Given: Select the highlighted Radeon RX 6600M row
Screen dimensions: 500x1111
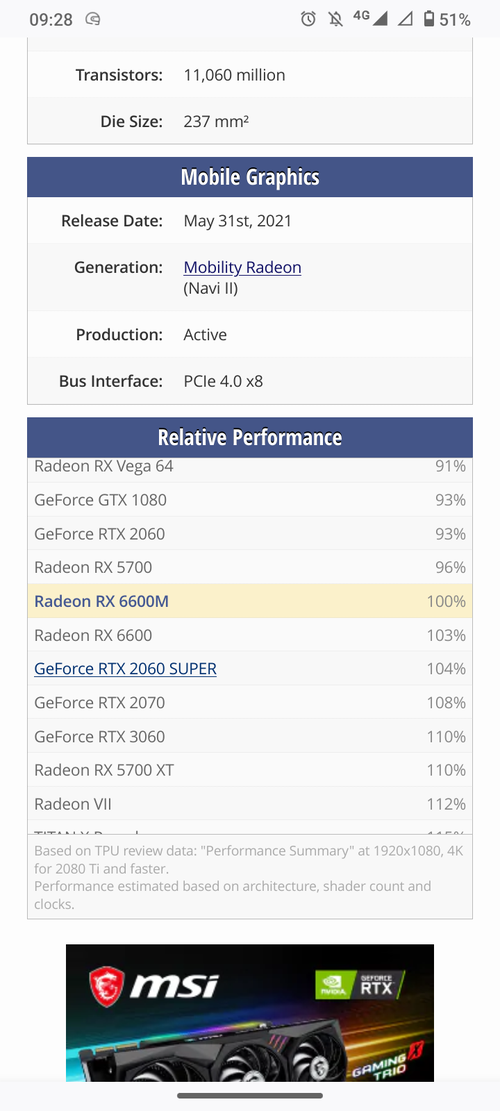Looking at the screenshot, I should tap(250, 602).
